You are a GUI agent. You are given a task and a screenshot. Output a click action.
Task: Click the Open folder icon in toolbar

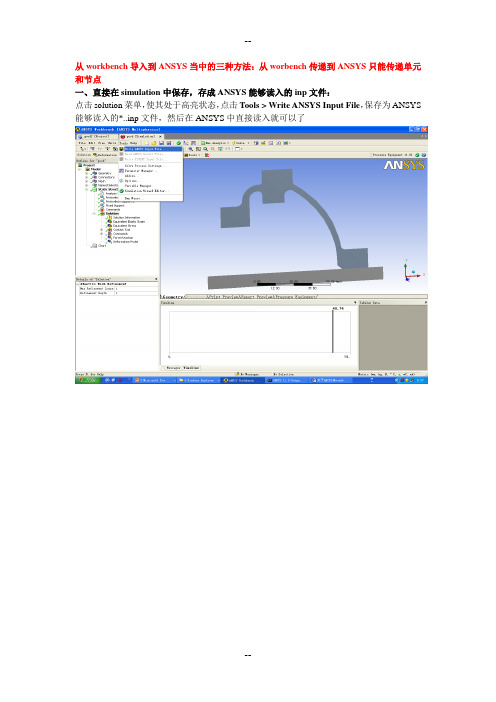pos(154,143)
